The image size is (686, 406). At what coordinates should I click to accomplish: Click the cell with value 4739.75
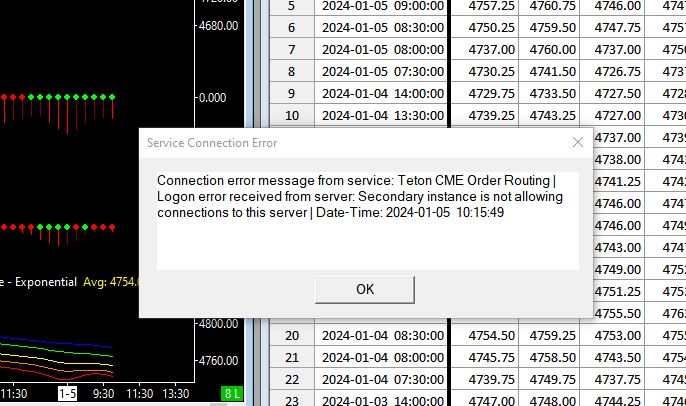(x=485, y=379)
